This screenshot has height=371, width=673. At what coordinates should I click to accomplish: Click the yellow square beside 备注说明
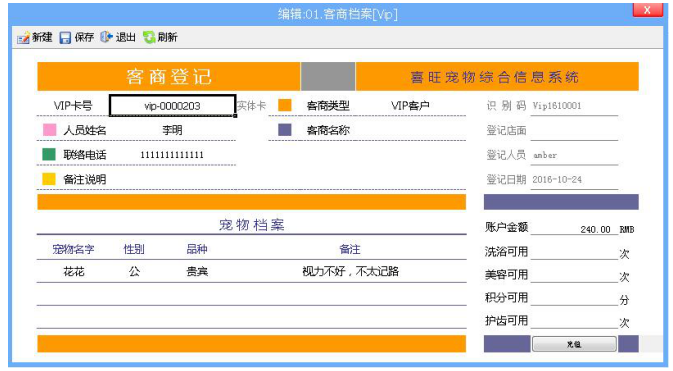tap(49, 179)
